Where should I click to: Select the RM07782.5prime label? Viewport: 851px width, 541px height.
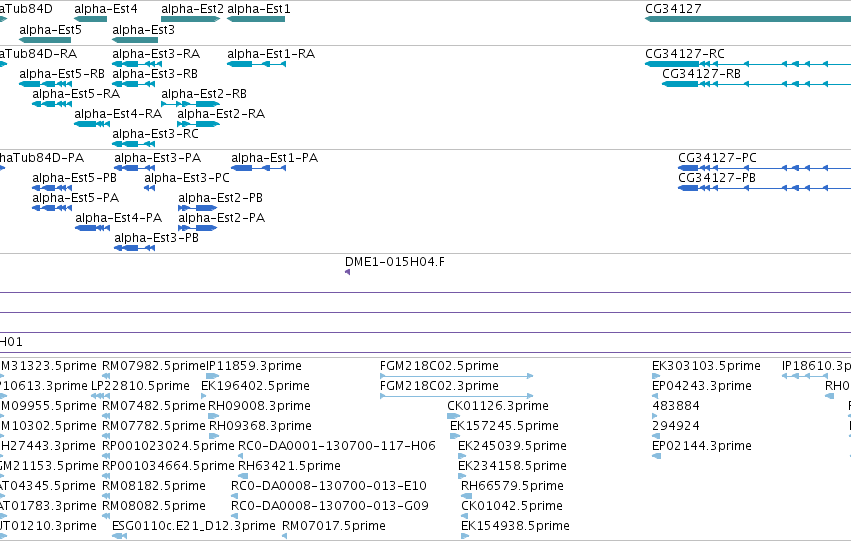point(154,426)
